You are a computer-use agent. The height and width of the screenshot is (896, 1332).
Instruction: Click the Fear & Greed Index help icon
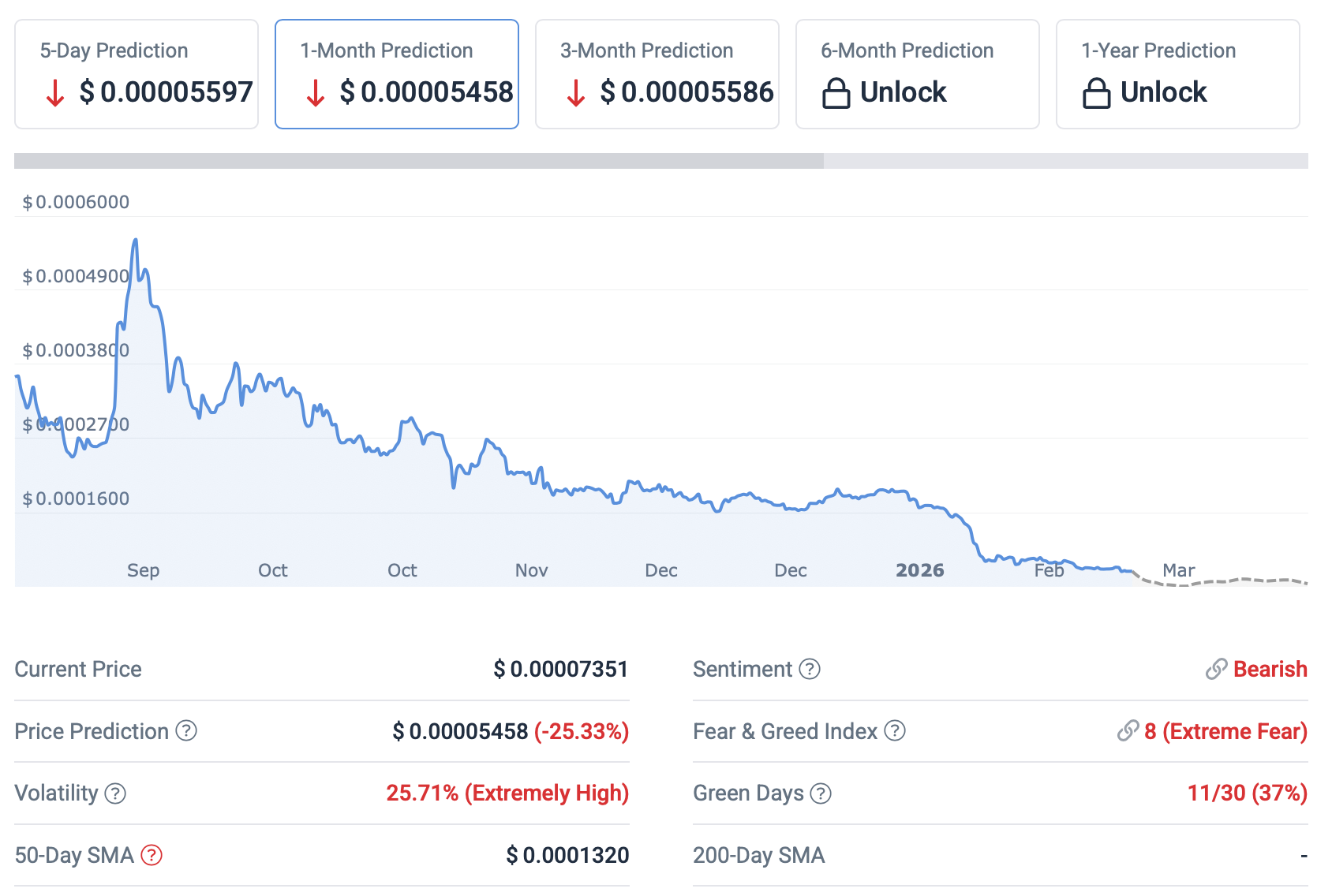[895, 731]
